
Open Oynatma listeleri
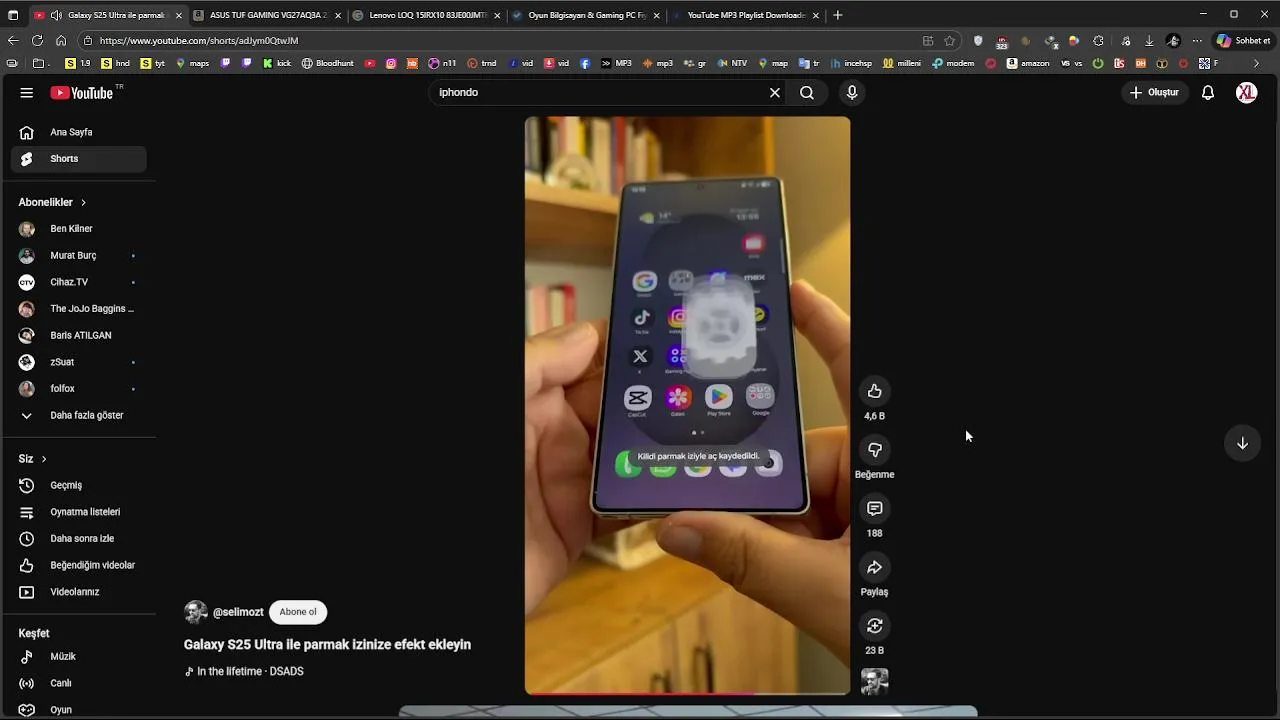pyautogui.click(x=79, y=512)
